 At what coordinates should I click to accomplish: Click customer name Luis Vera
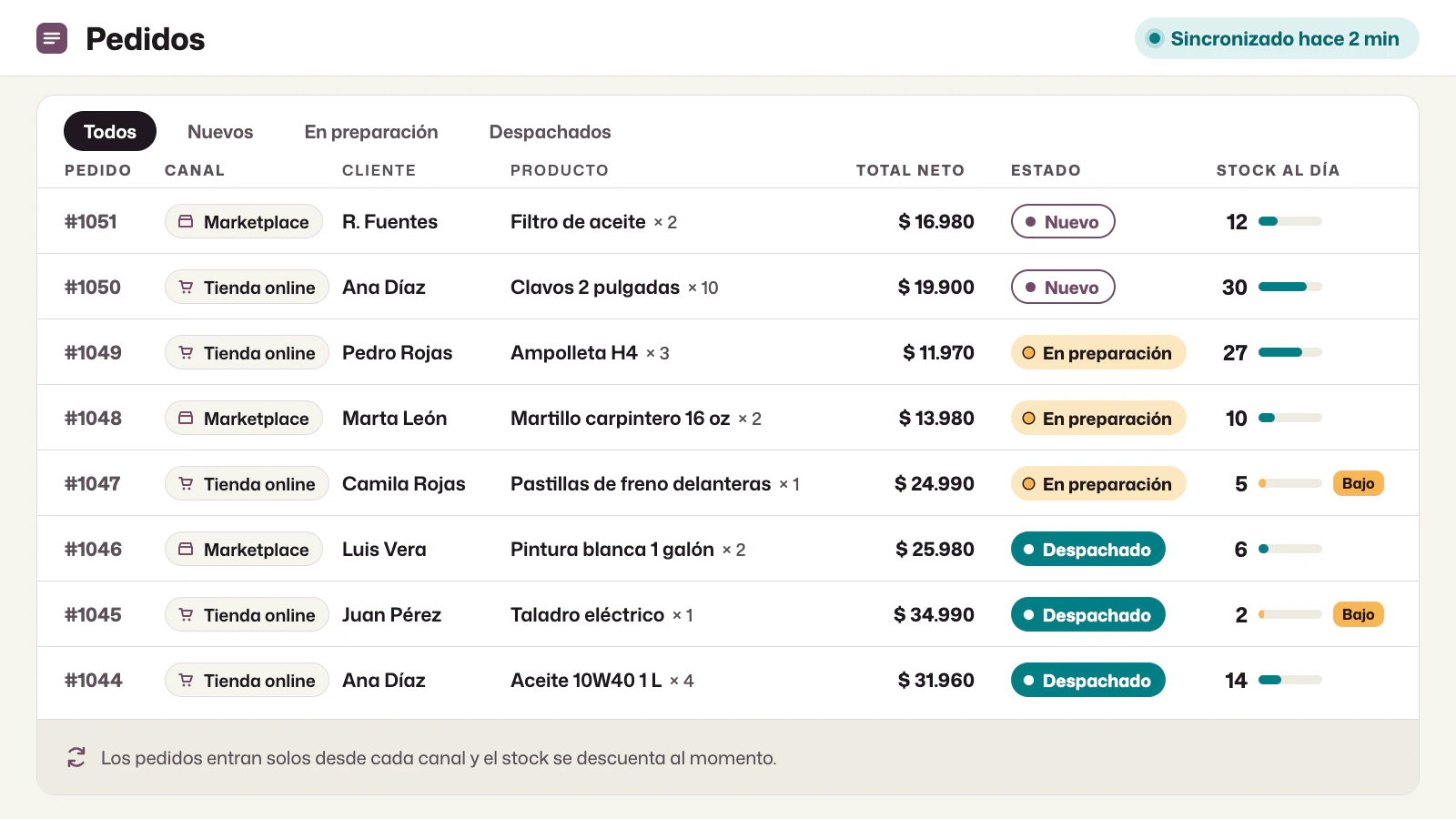384,549
